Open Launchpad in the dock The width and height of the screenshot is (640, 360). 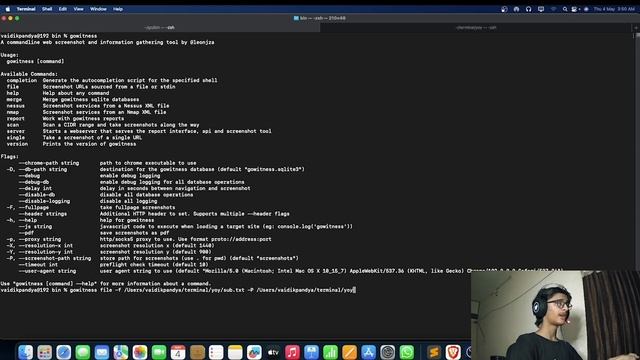click(44, 352)
